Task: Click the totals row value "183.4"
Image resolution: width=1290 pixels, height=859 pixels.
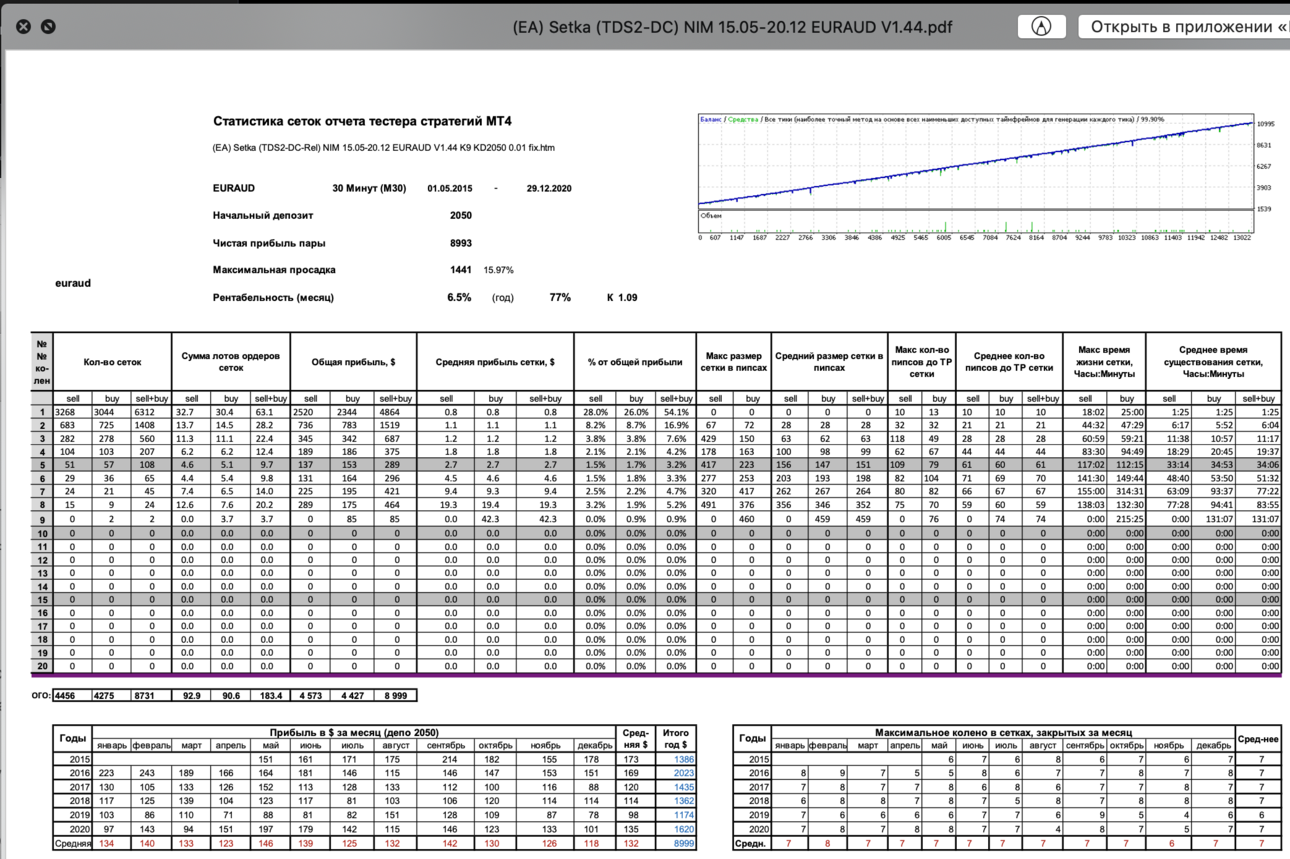Action: pyautogui.click(x=271, y=695)
